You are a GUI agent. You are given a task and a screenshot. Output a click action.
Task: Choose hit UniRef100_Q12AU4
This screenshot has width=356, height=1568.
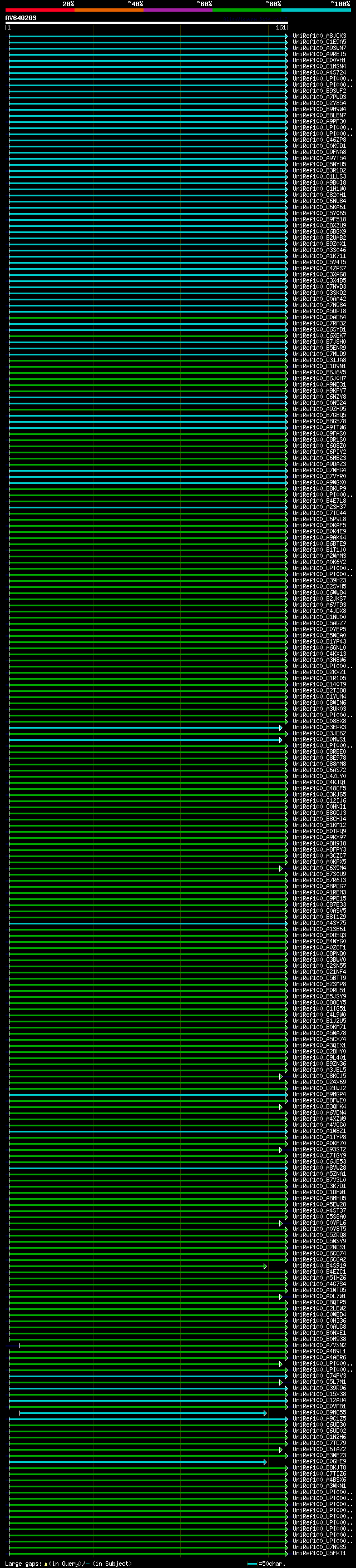point(319,1401)
